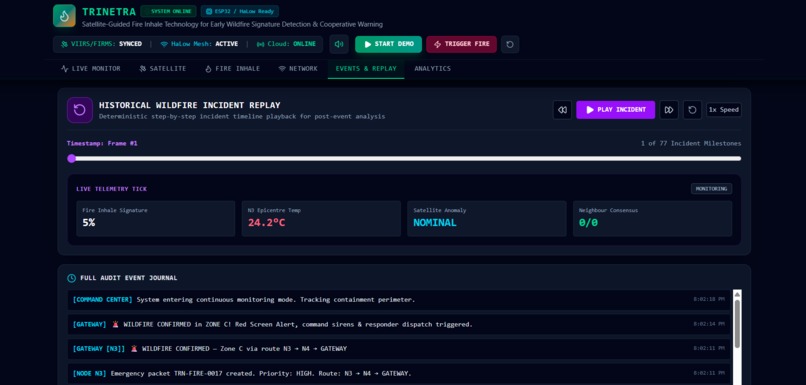The height and width of the screenshot is (385, 806).
Task: Click the middle of the incident timeline track
Action: (x=404, y=159)
